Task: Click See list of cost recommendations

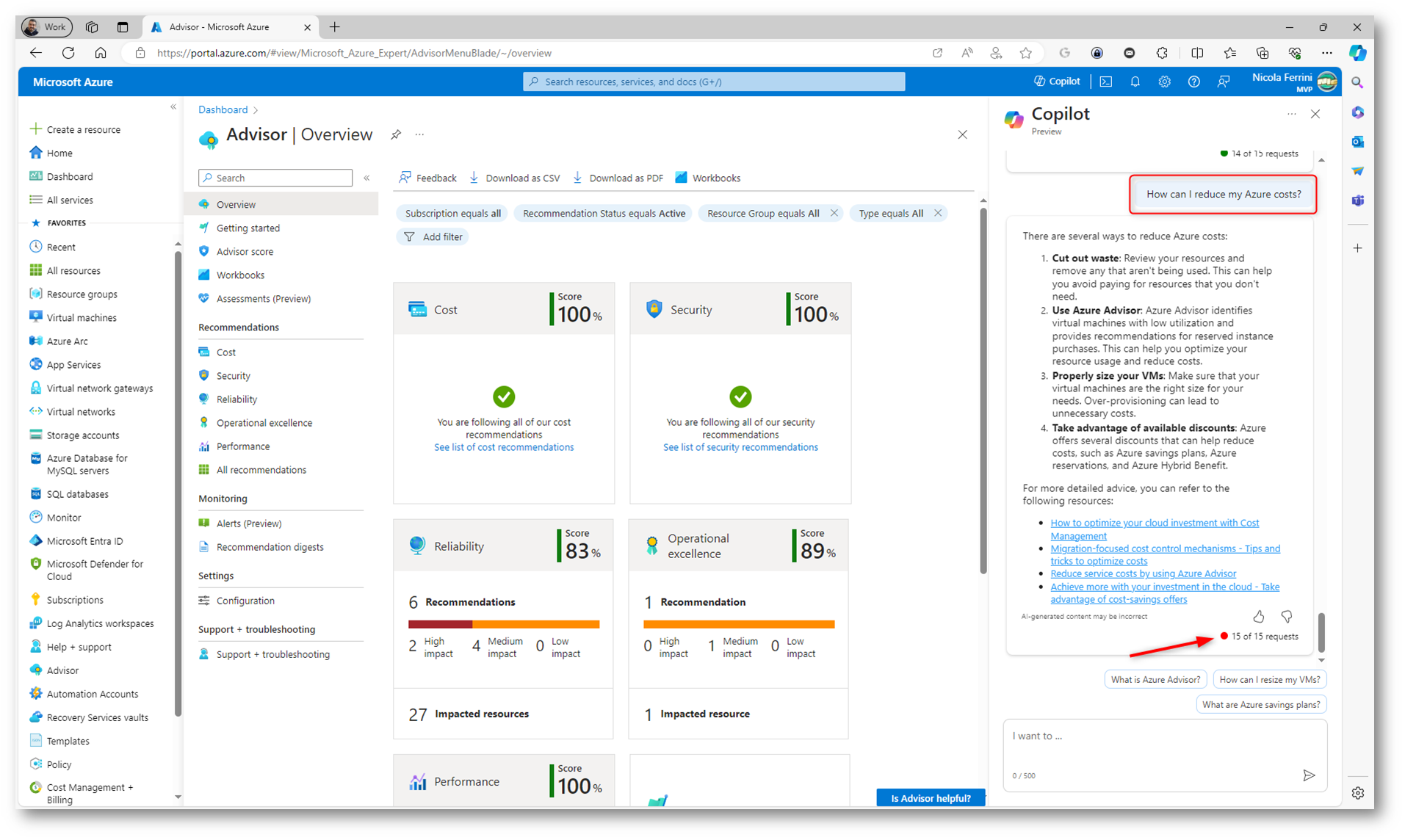Action: click(x=504, y=447)
